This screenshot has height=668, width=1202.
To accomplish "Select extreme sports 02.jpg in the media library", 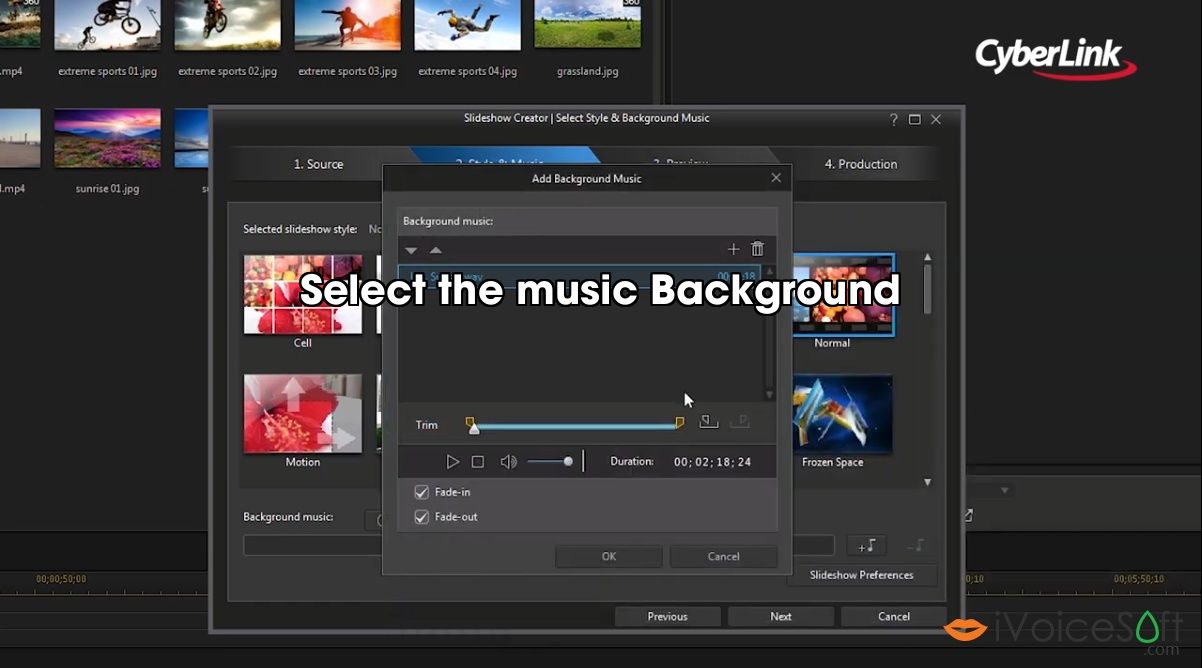I will [228, 25].
